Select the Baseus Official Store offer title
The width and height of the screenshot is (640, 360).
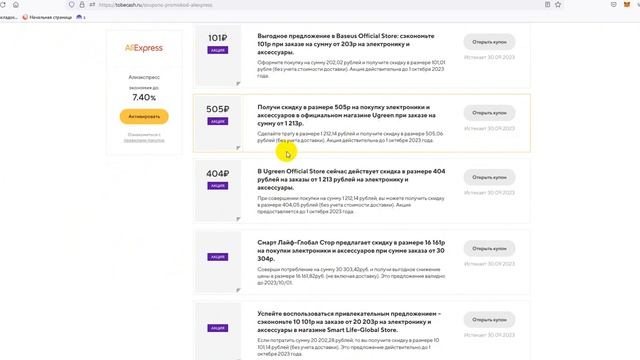345,44
